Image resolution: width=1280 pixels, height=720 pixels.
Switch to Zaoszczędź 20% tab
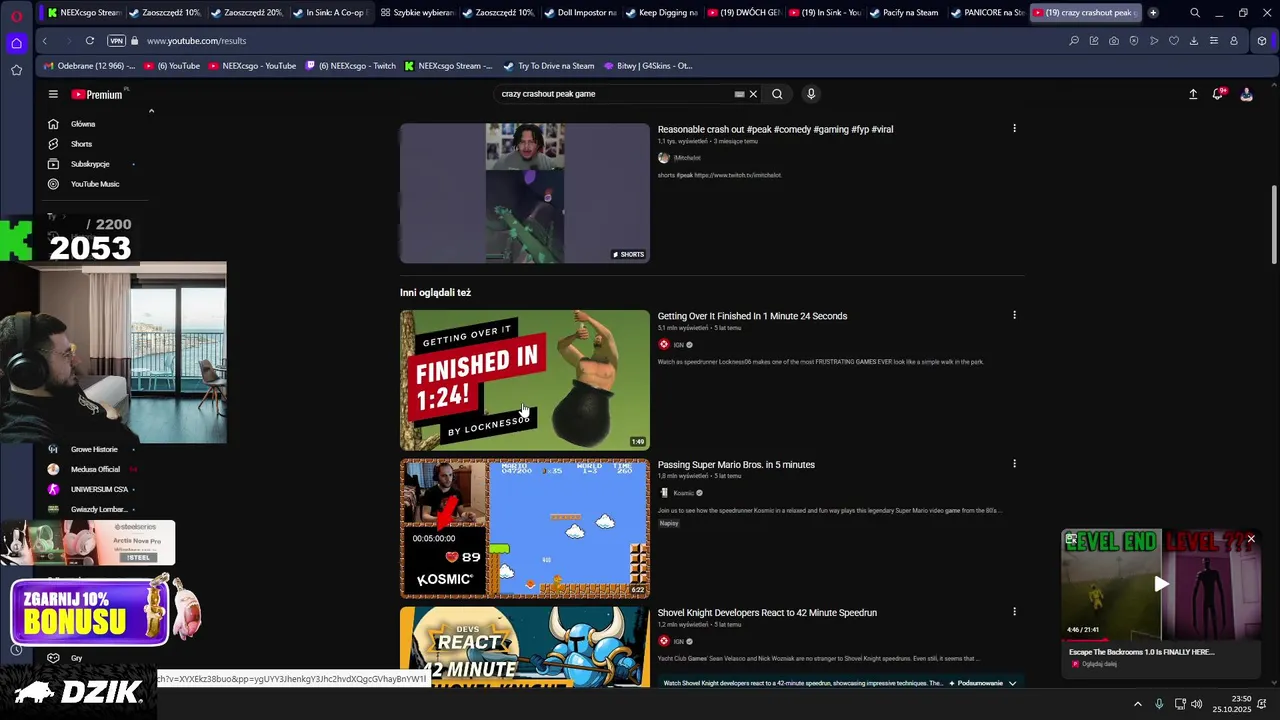248,13
